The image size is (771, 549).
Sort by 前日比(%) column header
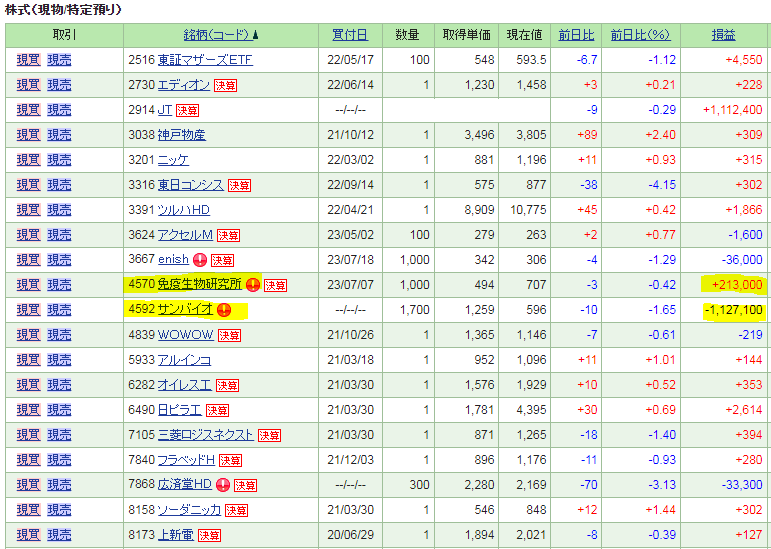(641, 35)
